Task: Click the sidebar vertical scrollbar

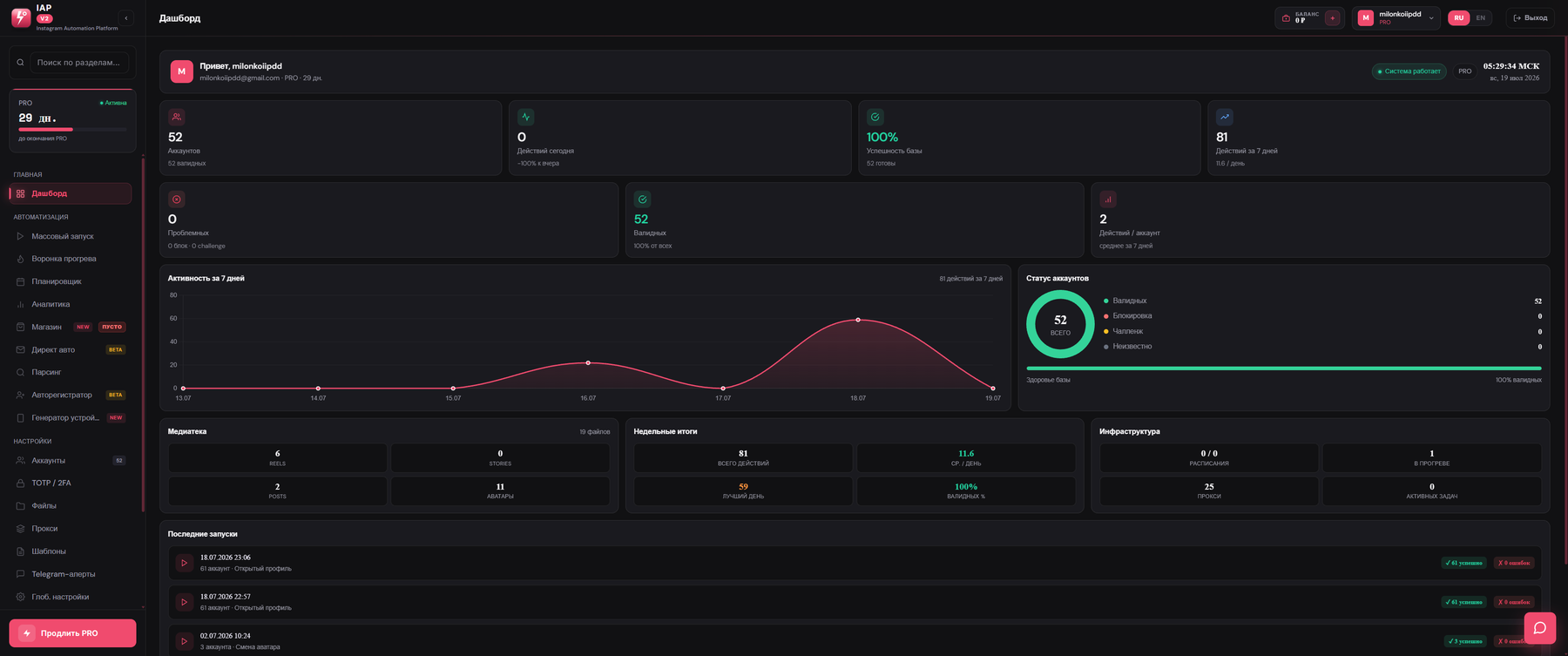Action: pyautogui.click(x=143, y=334)
